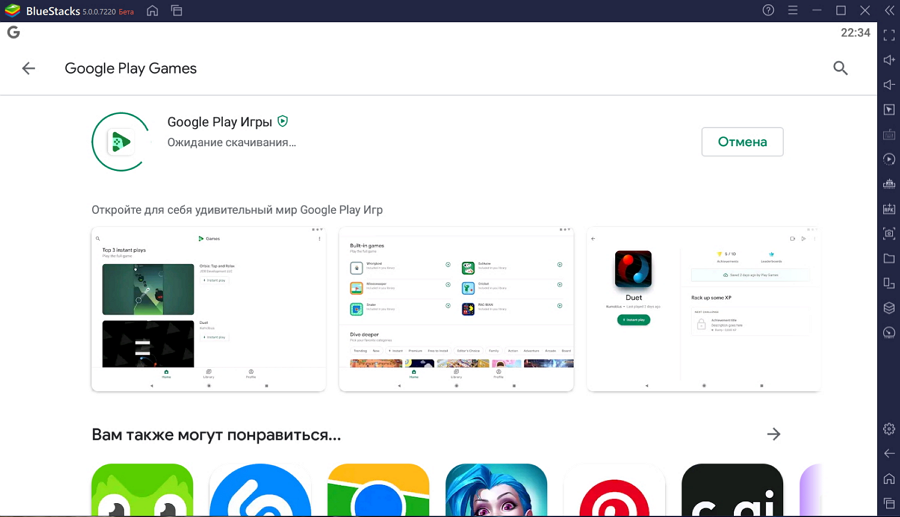Open BlueStacks settings gear icon

(889, 429)
